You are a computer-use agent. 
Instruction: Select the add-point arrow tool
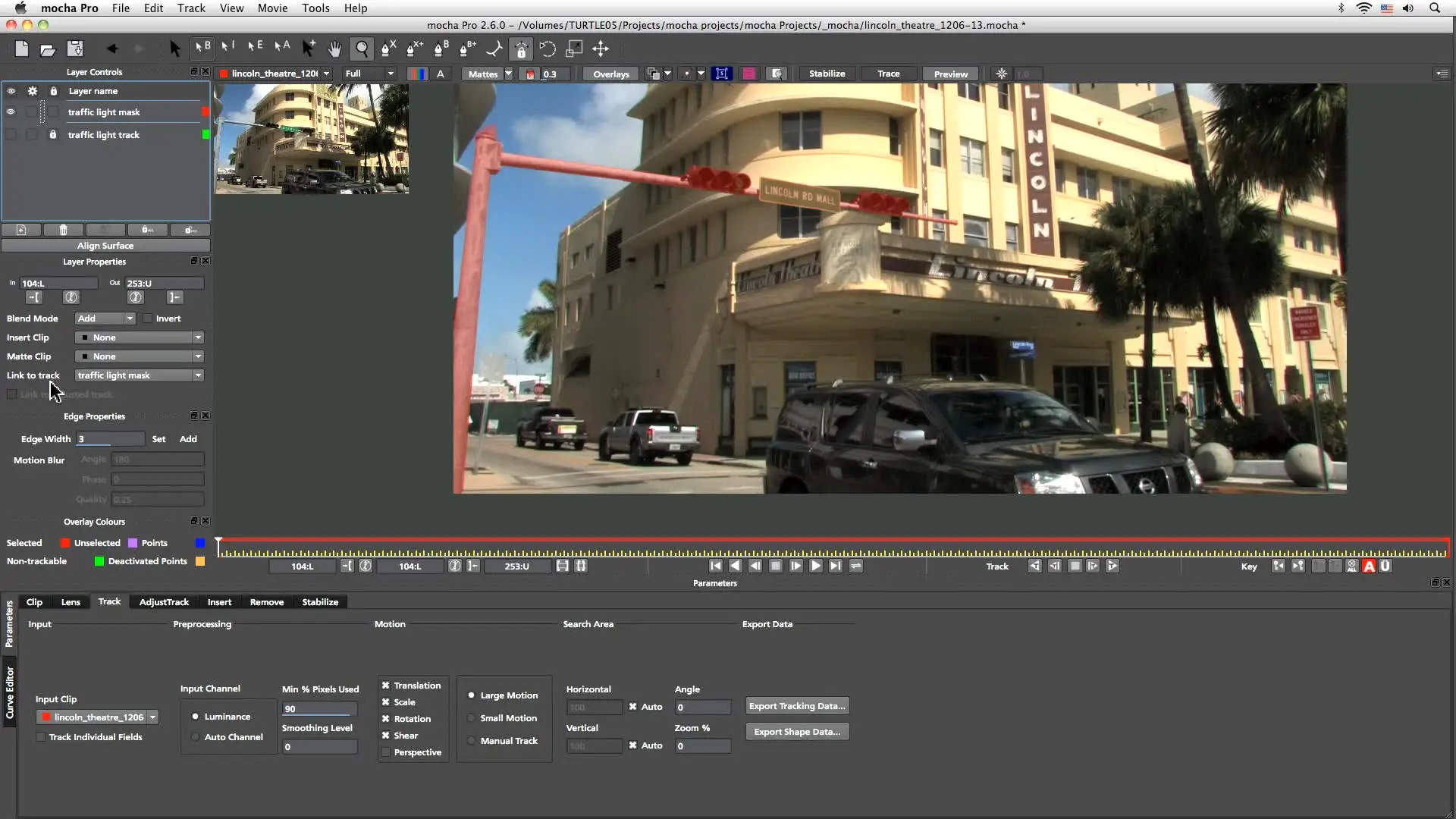(308, 49)
